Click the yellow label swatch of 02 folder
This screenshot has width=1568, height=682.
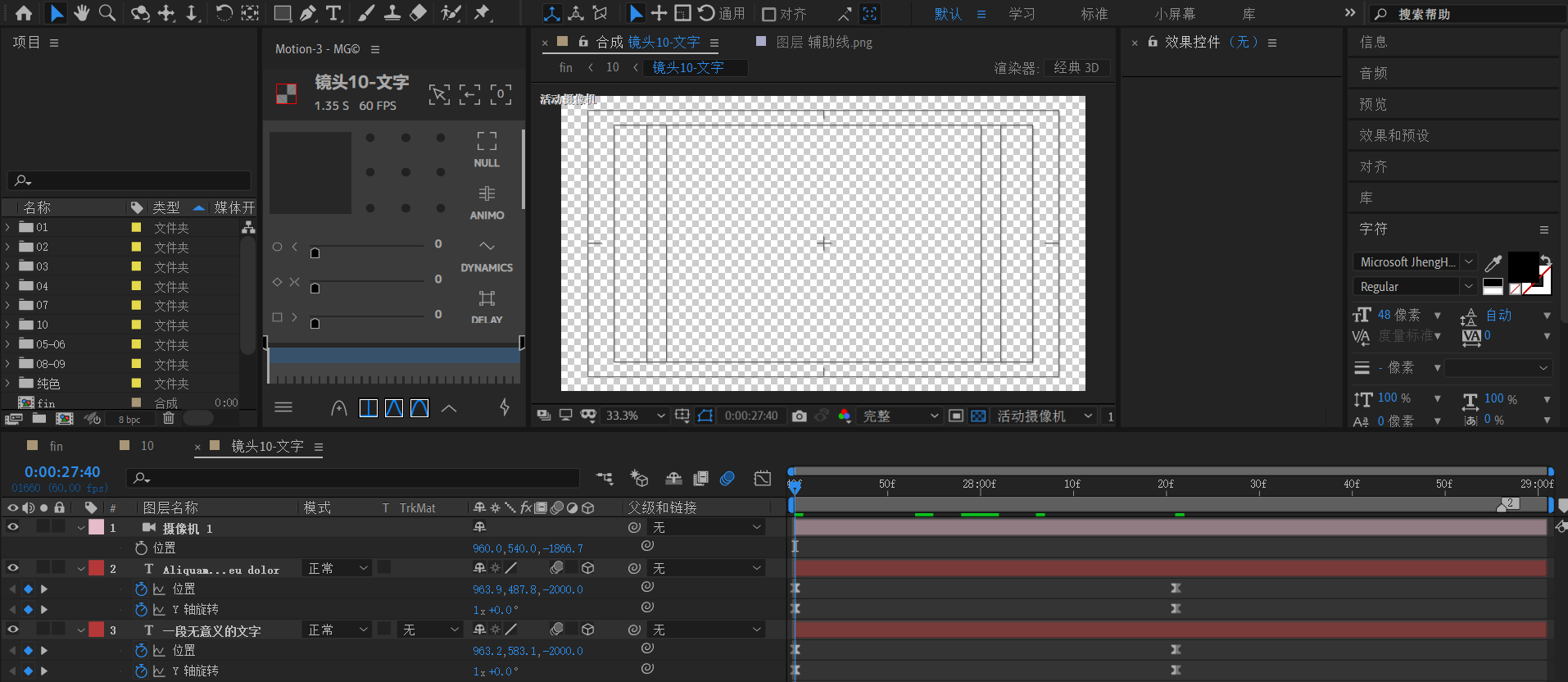[136, 247]
